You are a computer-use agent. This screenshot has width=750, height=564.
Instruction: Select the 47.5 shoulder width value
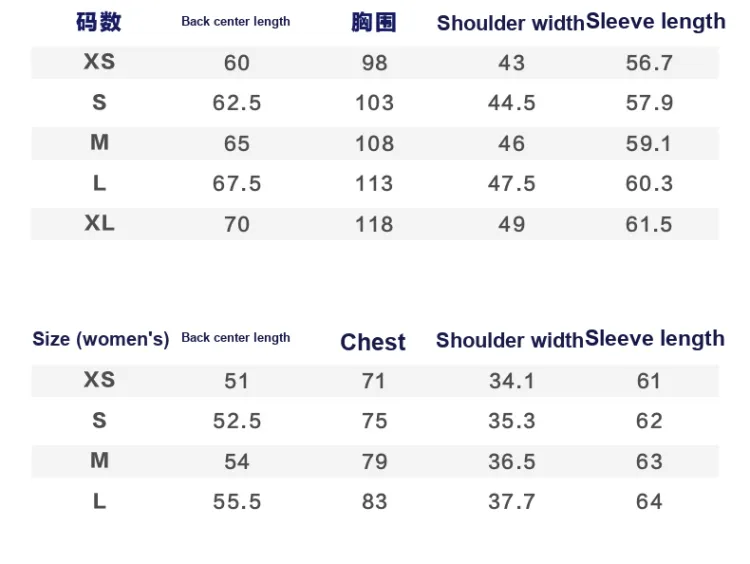coord(511,184)
